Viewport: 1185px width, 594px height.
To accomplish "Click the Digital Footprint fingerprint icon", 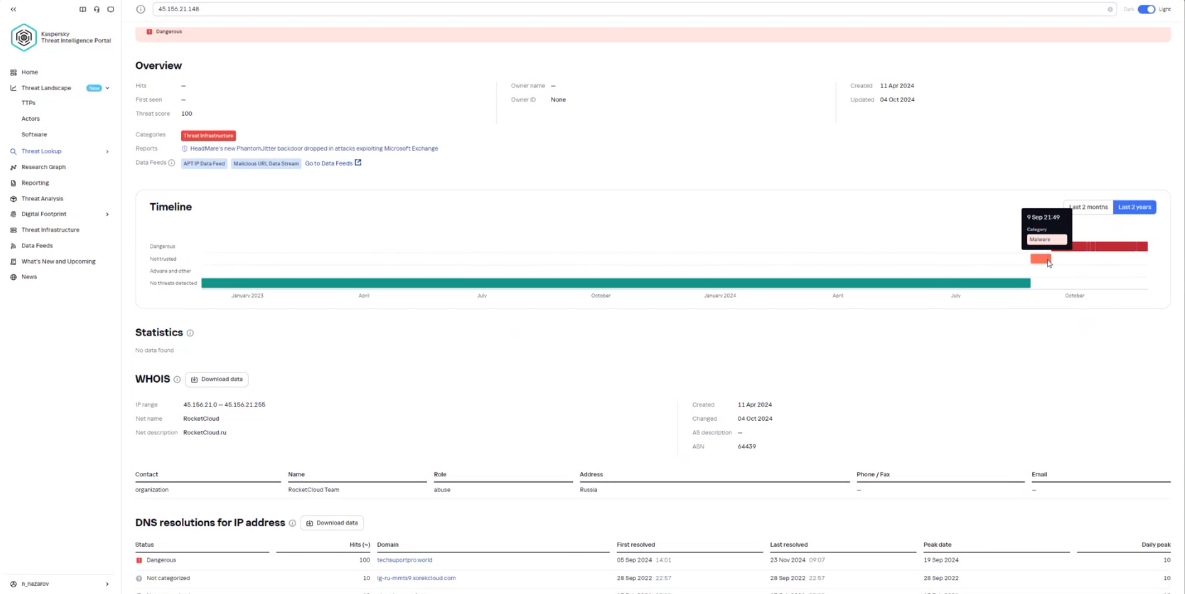I will point(14,214).
